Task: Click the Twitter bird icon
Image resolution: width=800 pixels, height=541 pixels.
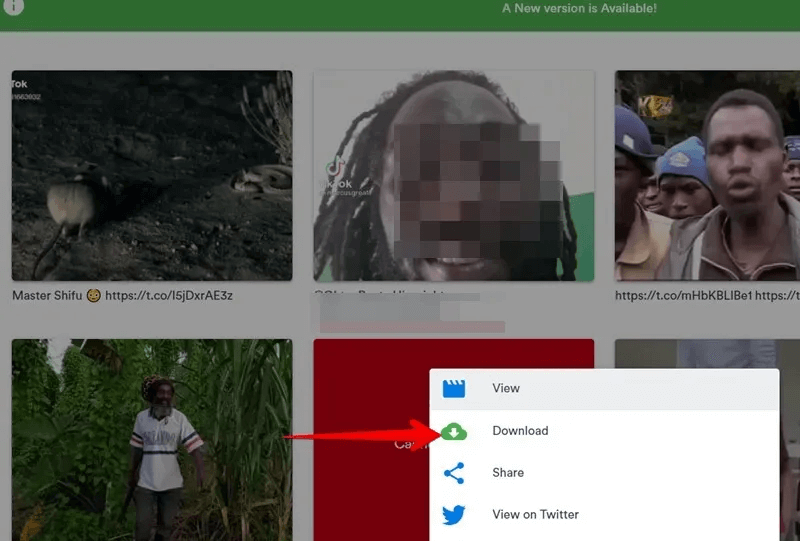Action: [x=454, y=515]
